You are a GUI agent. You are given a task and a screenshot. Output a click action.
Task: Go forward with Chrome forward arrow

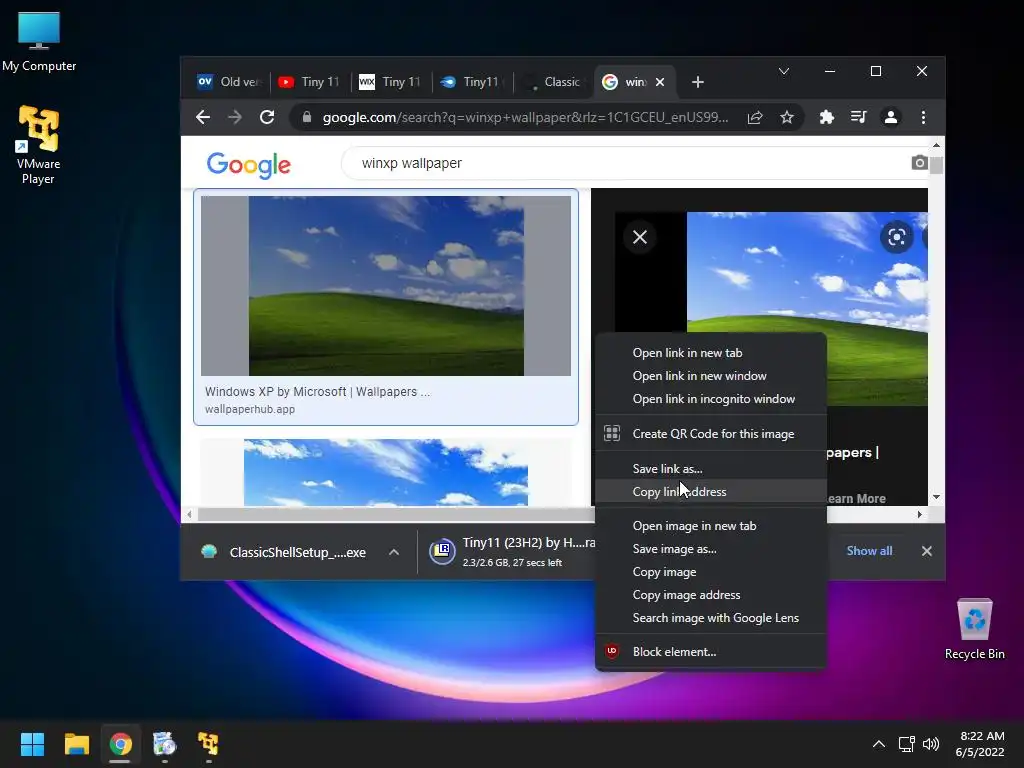(x=234, y=118)
